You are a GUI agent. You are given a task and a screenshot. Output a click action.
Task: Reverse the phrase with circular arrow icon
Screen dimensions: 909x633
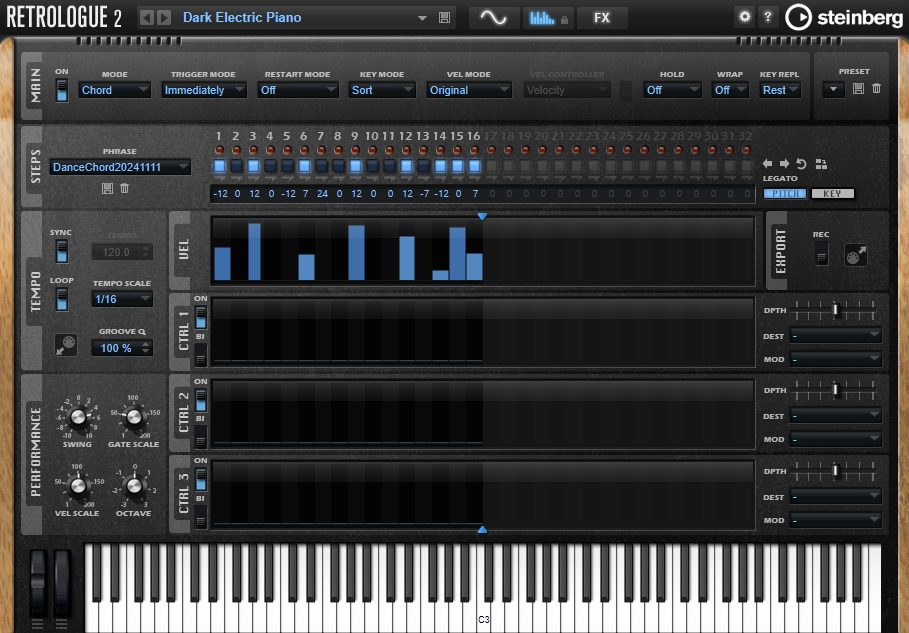[x=802, y=164]
